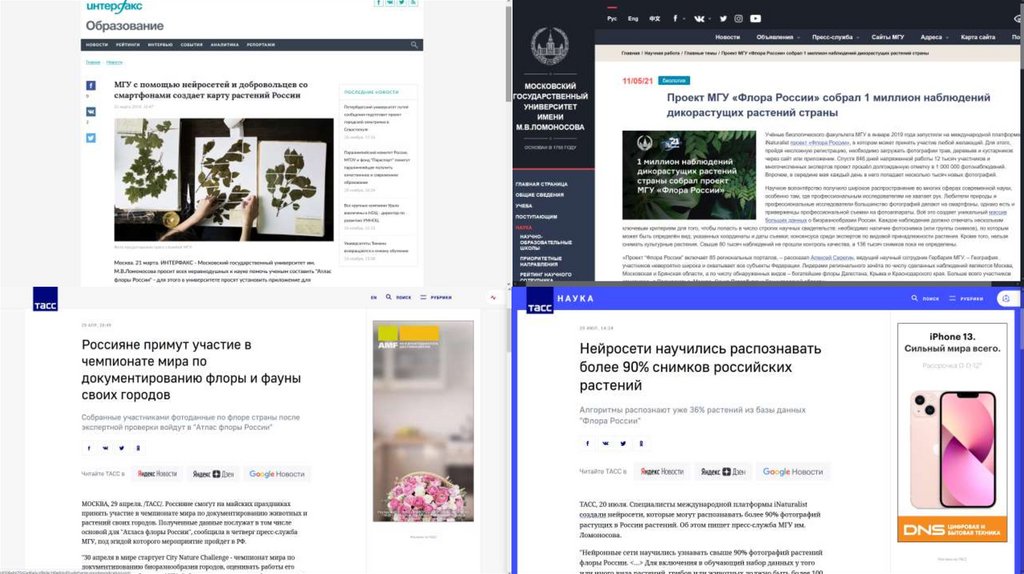The width and height of the screenshot is (1024, 574).
Task: Open MSU YouTube icon in header
Action: [x=756, y=18]
